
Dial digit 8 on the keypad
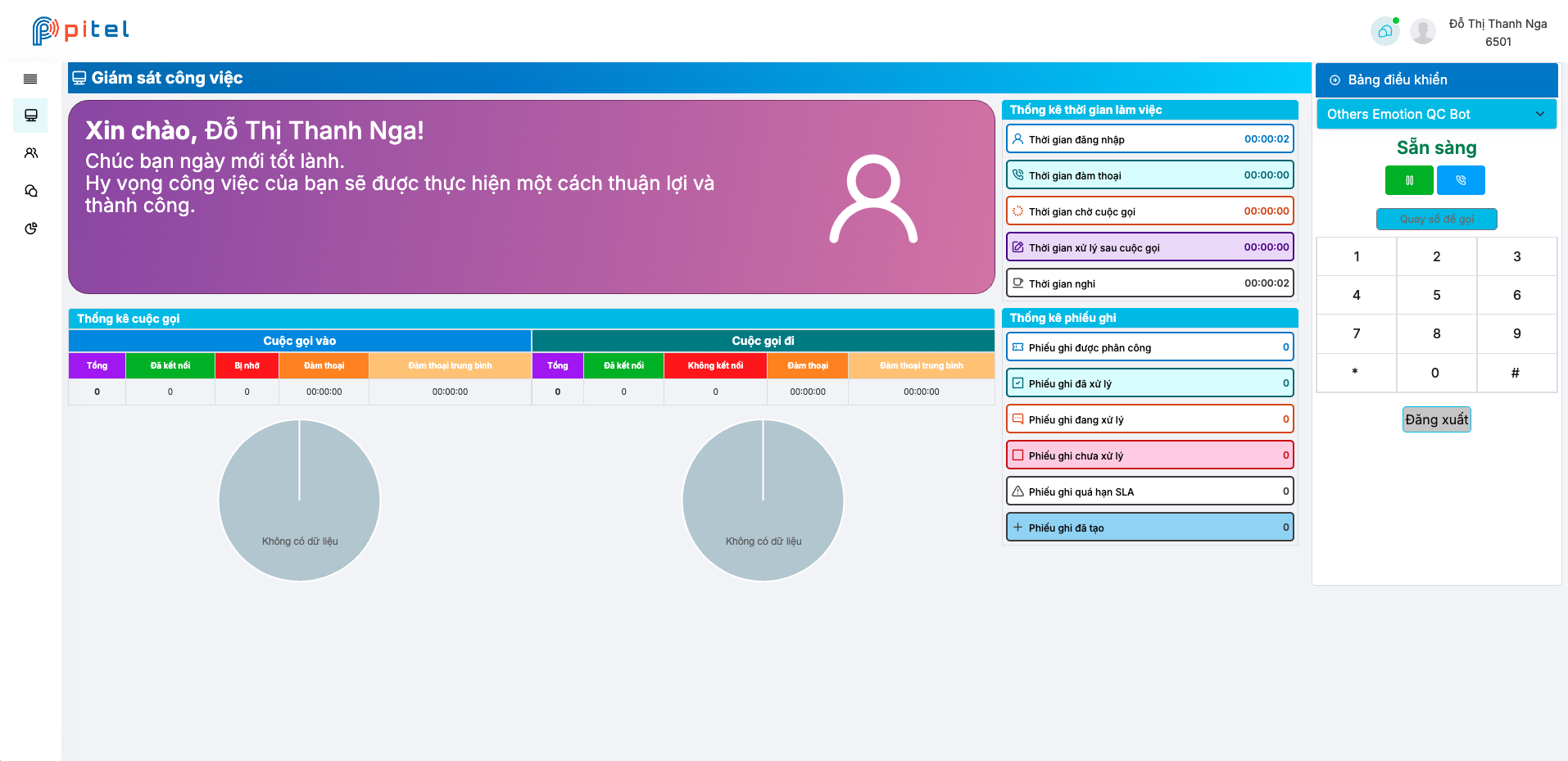(1436, 333)
